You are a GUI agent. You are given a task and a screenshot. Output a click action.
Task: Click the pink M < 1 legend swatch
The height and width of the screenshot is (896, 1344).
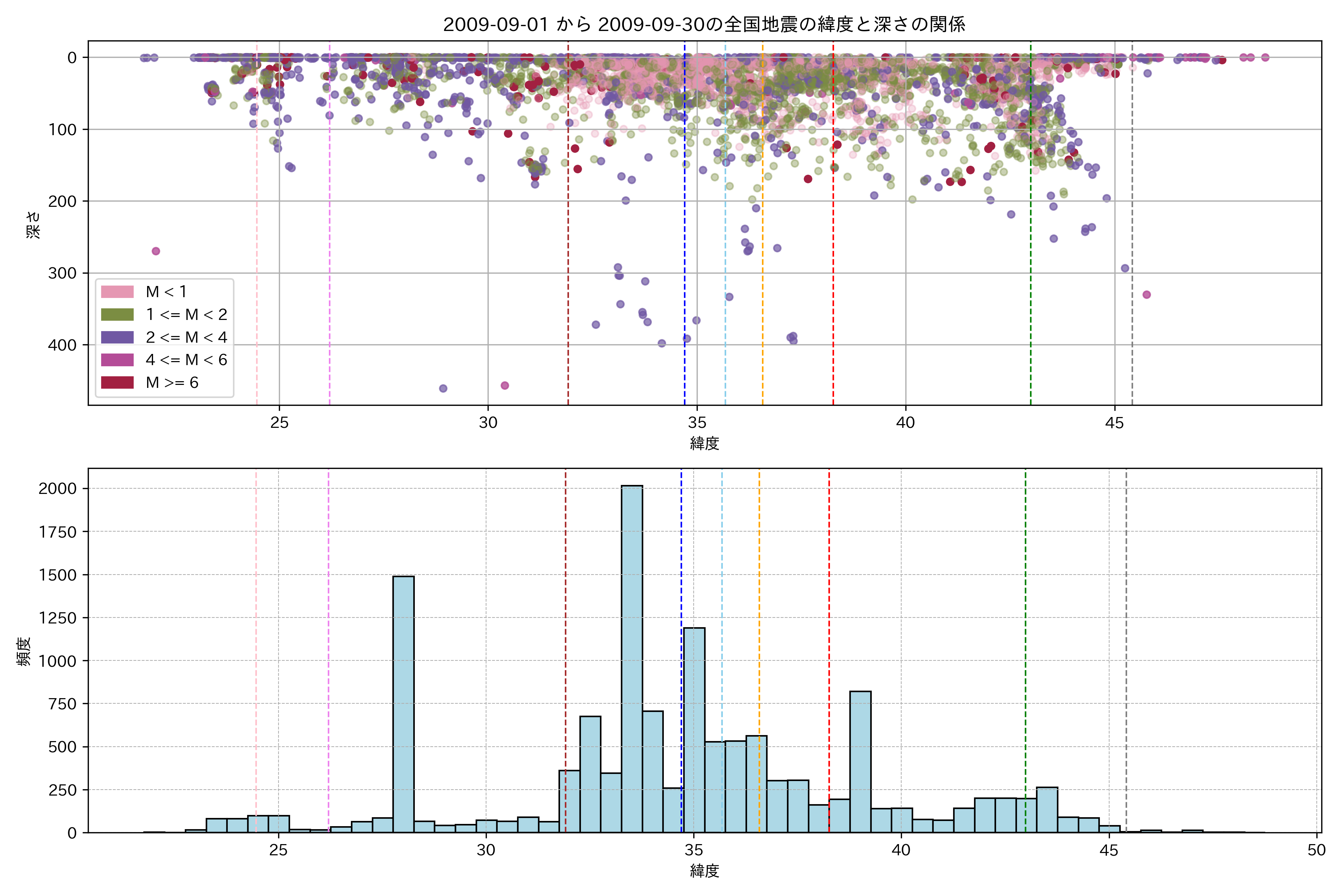point(117,292)
